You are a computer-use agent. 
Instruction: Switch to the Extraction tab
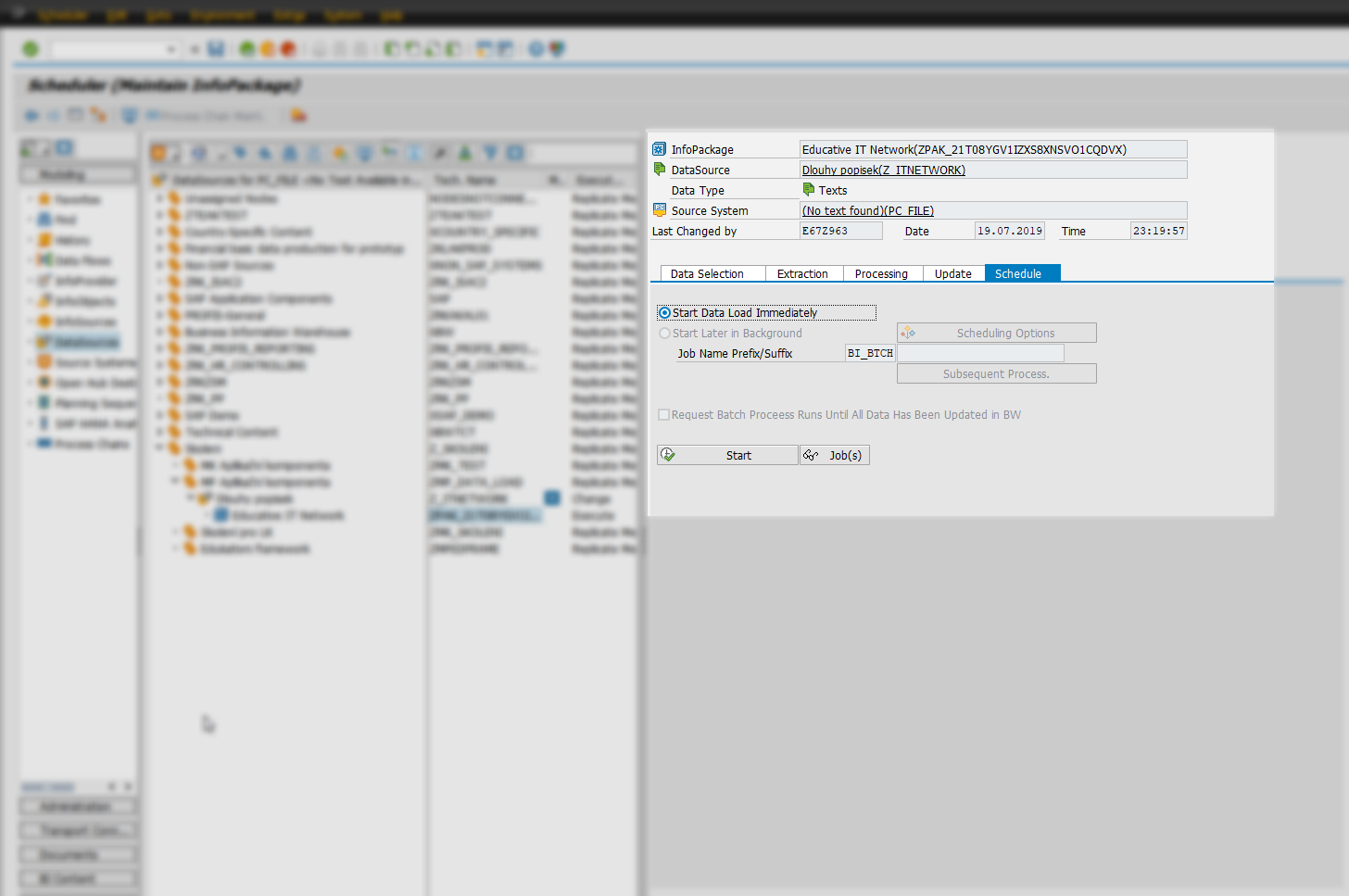[803, 273]
